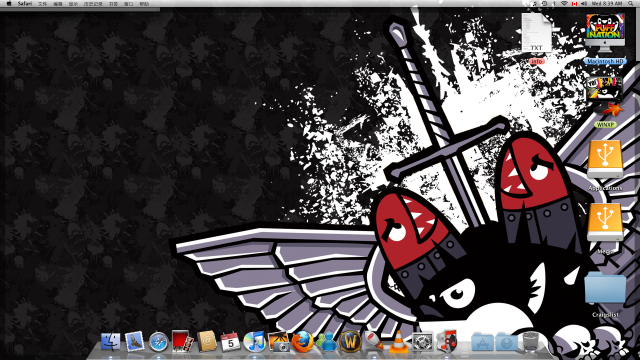The width and height of the screenshot is (640, 360).
Task: Open the 窗口 (Window) menu
Action: click(x=129, y=4)
